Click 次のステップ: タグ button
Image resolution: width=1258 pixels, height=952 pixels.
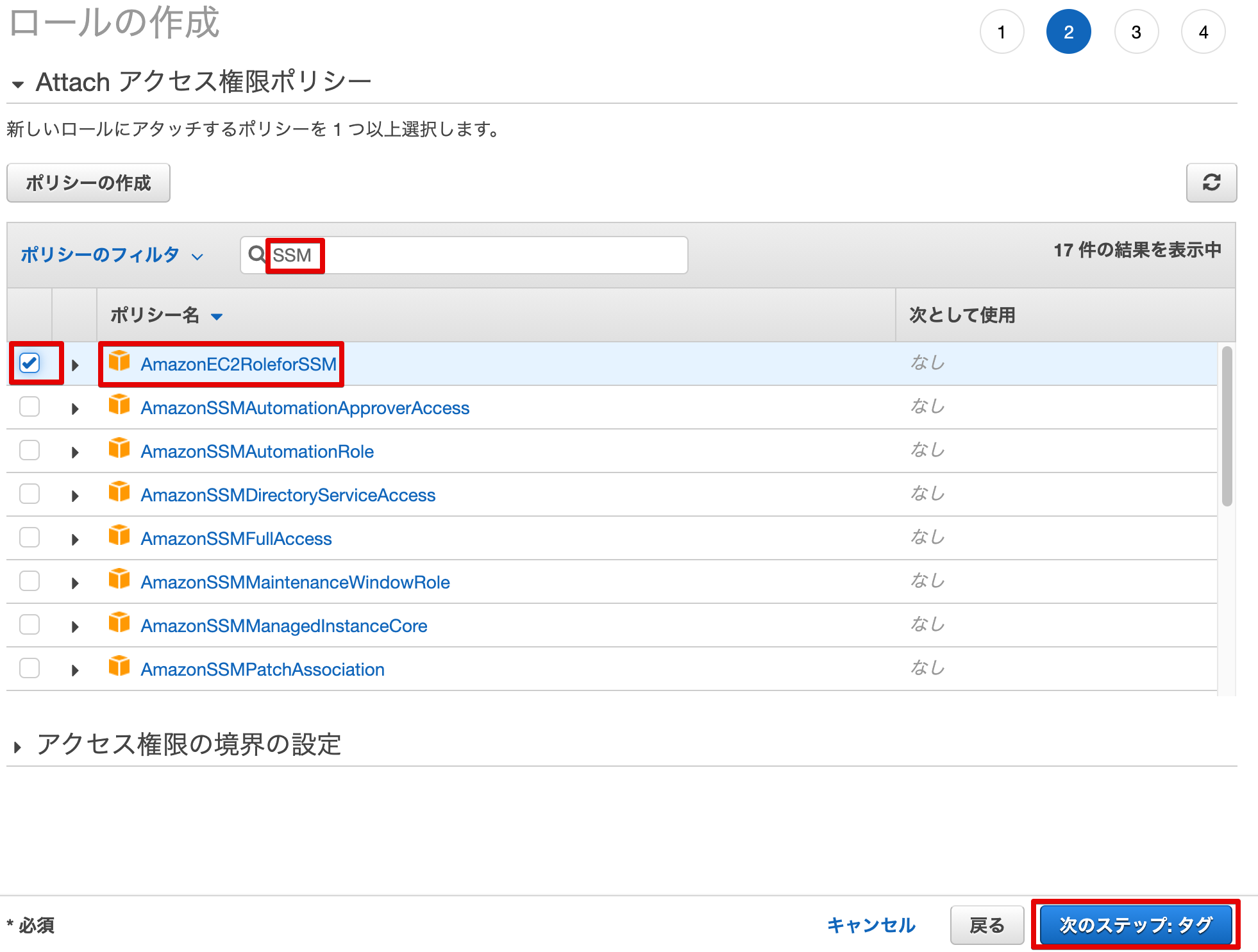coord(1136,925)
